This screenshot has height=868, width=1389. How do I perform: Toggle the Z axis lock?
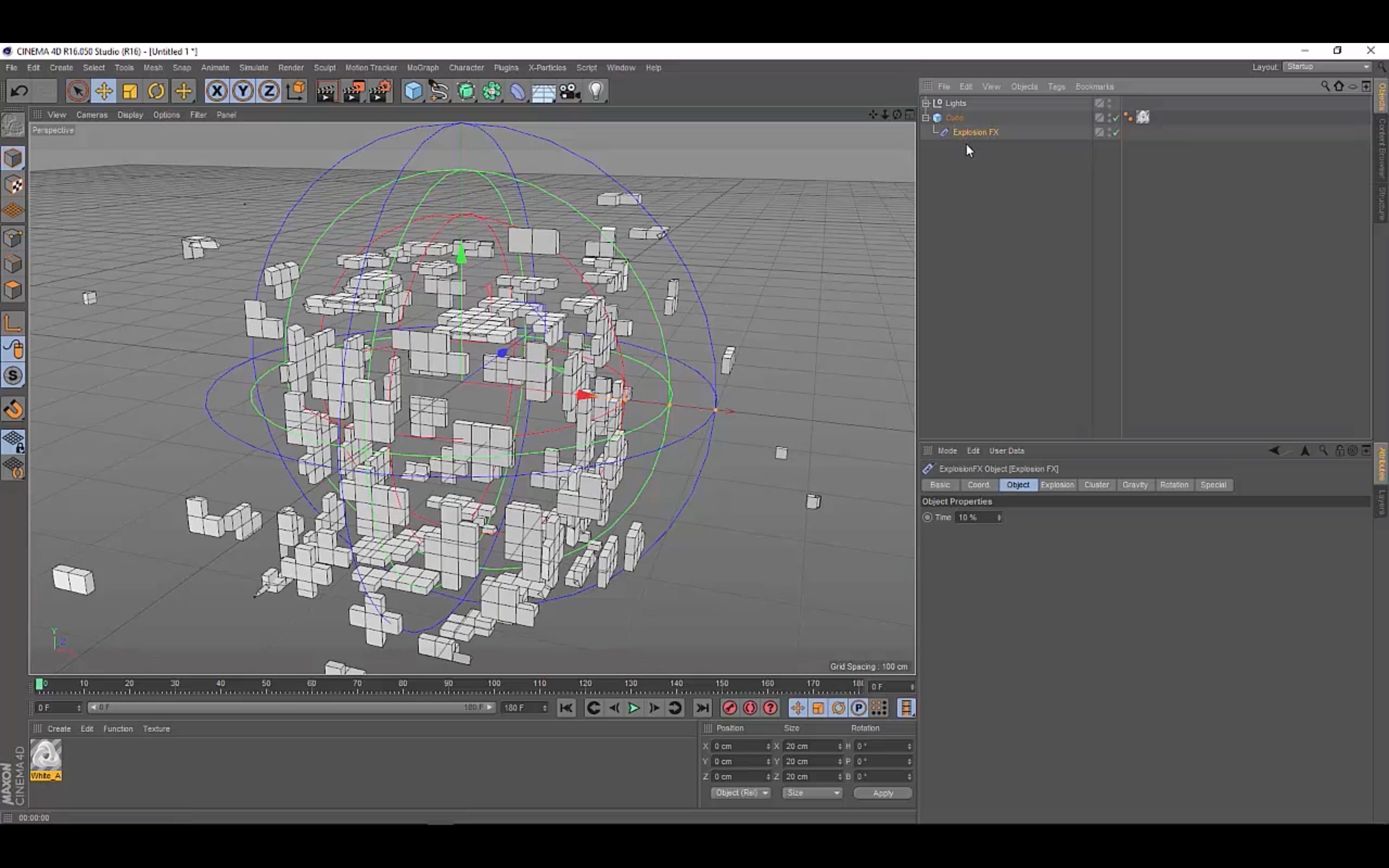269,91
